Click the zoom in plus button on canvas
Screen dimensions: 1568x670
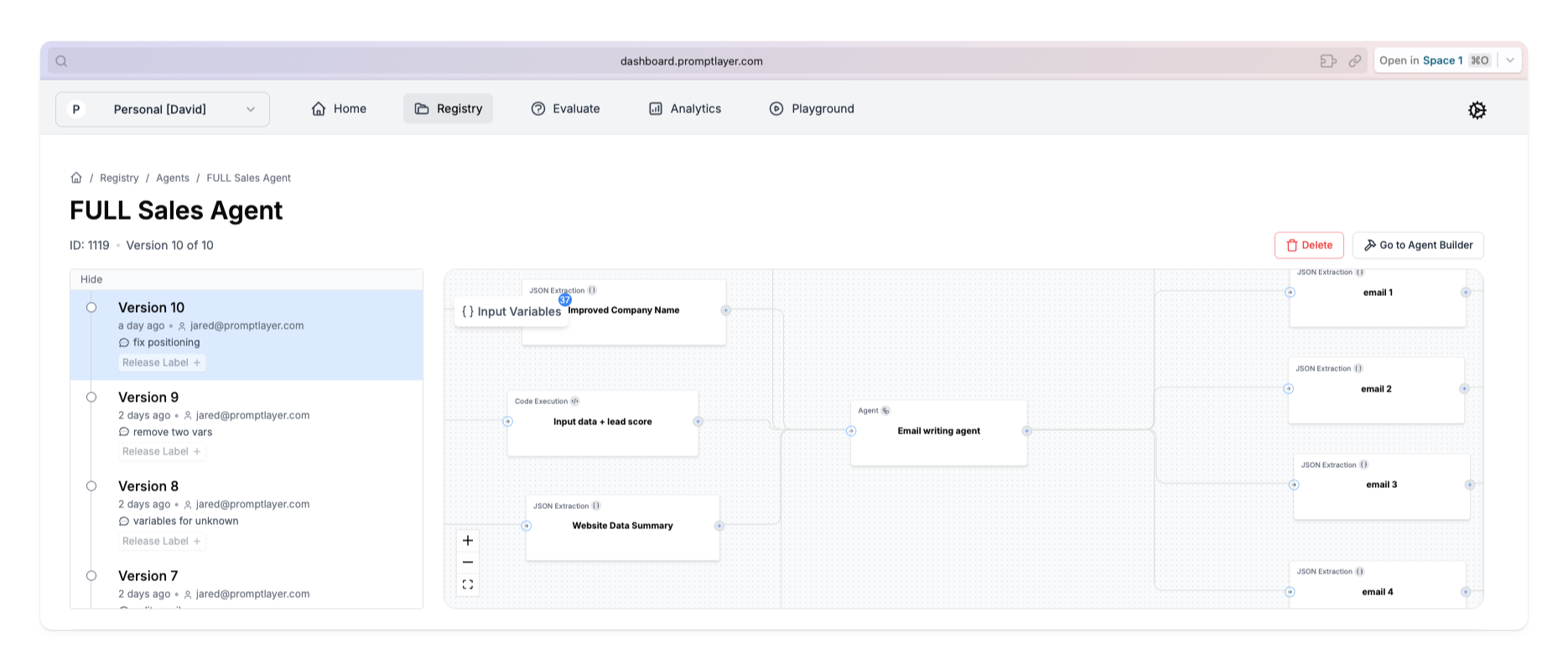point(468,541)
